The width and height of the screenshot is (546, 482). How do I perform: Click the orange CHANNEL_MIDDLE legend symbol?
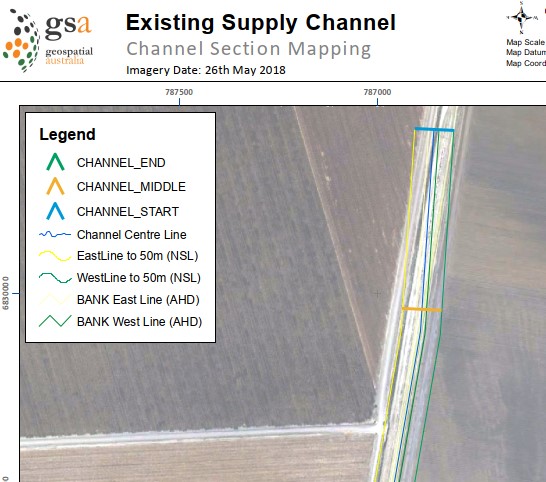55,186
